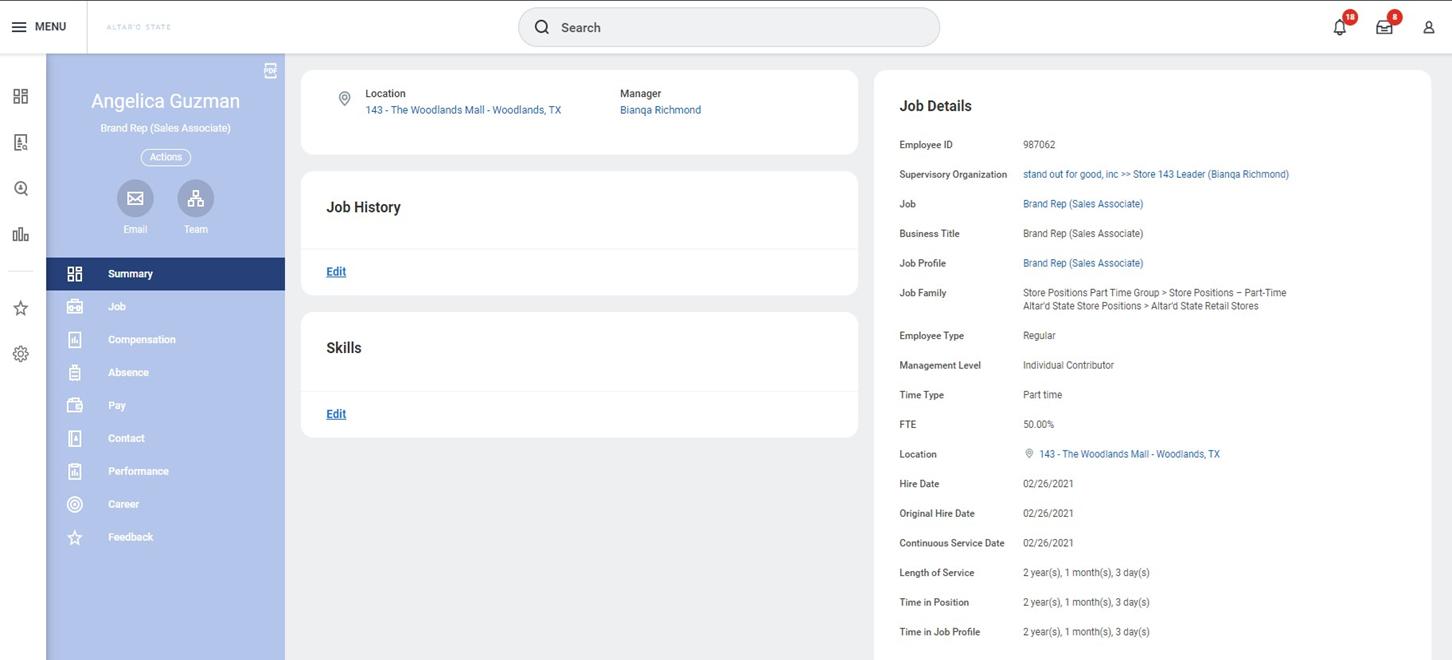The width and height of the screenshot is (1452, 660).
Task: Open the Brand Rep (Sales Associate) job profile link
Action: point(1082,262)
